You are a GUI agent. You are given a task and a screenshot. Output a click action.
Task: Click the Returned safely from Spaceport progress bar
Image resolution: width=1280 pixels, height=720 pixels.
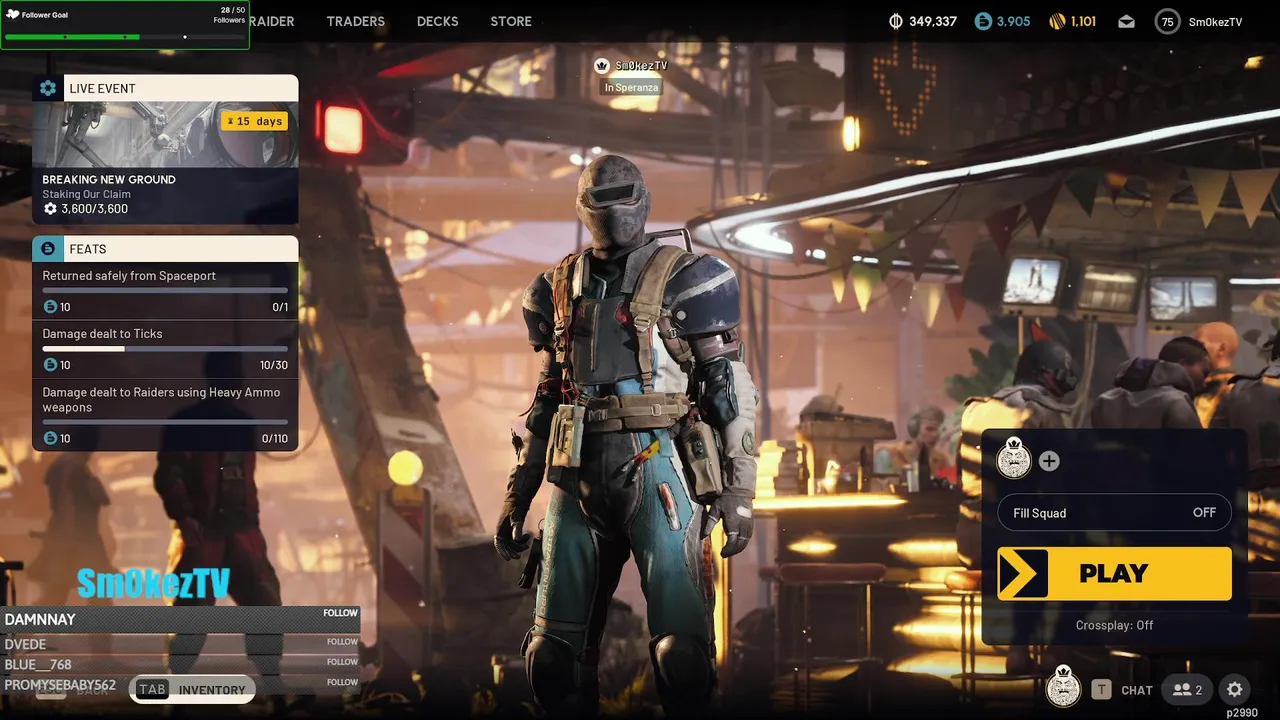[165, 291]
